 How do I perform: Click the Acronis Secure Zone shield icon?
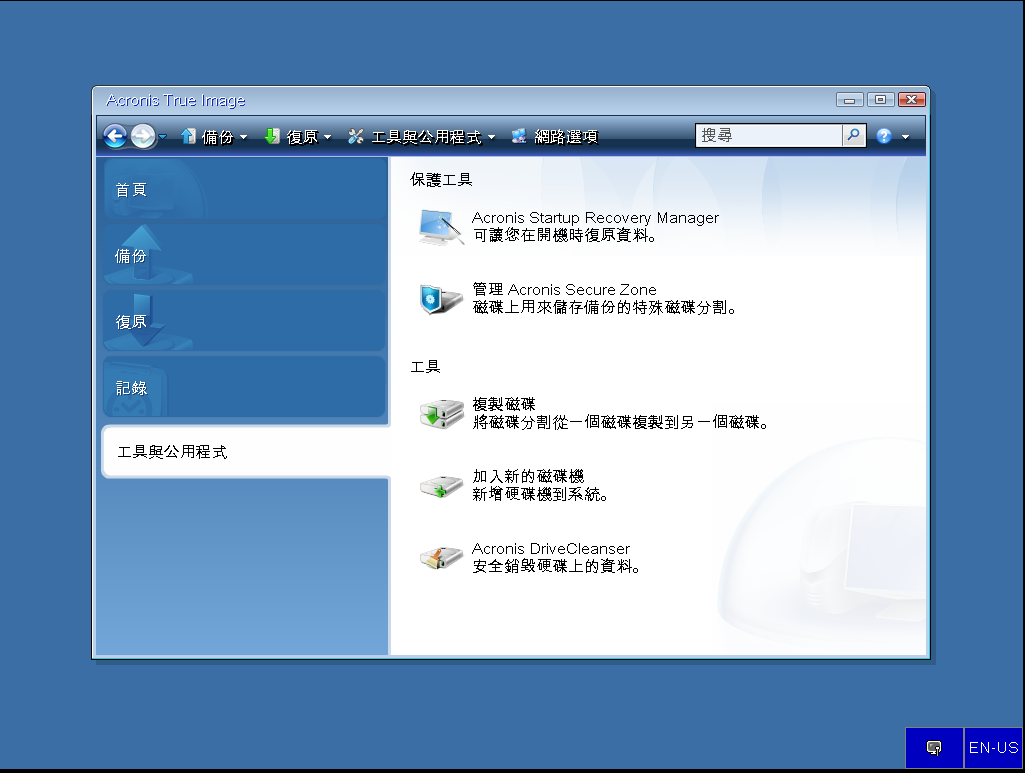point(440,299)
